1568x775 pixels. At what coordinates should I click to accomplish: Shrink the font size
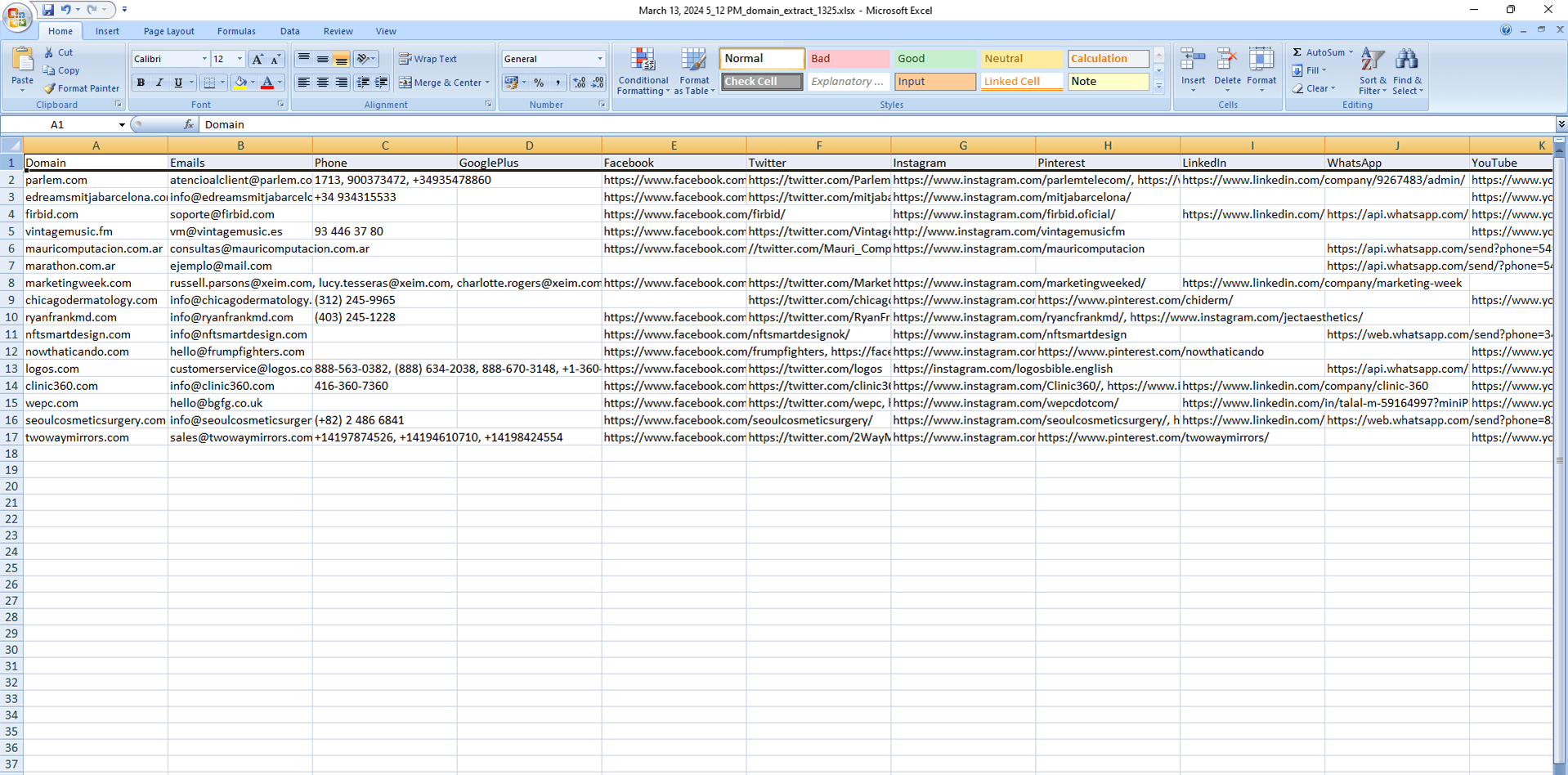[x=276, y=59]
